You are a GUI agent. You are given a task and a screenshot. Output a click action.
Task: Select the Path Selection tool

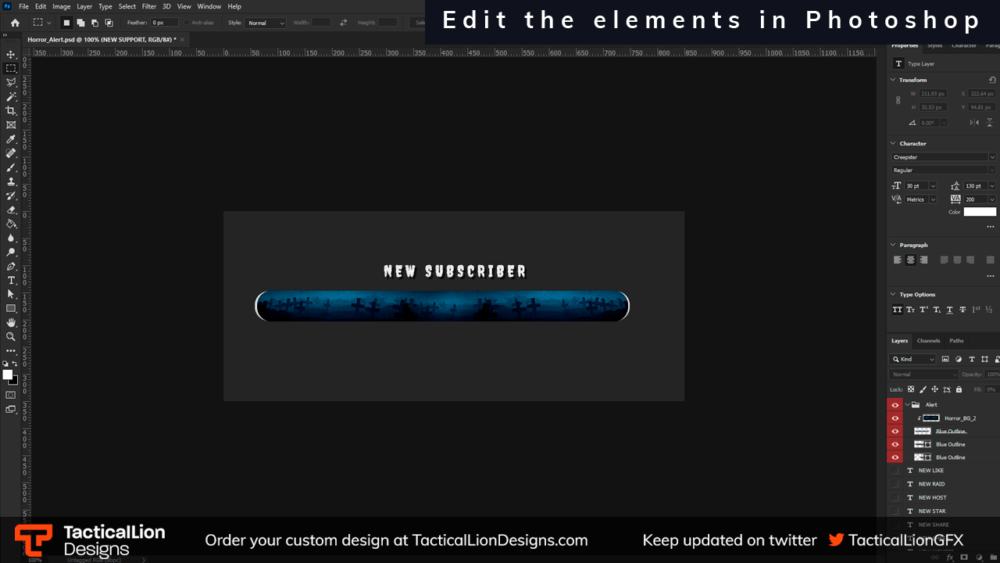(11, 294)
